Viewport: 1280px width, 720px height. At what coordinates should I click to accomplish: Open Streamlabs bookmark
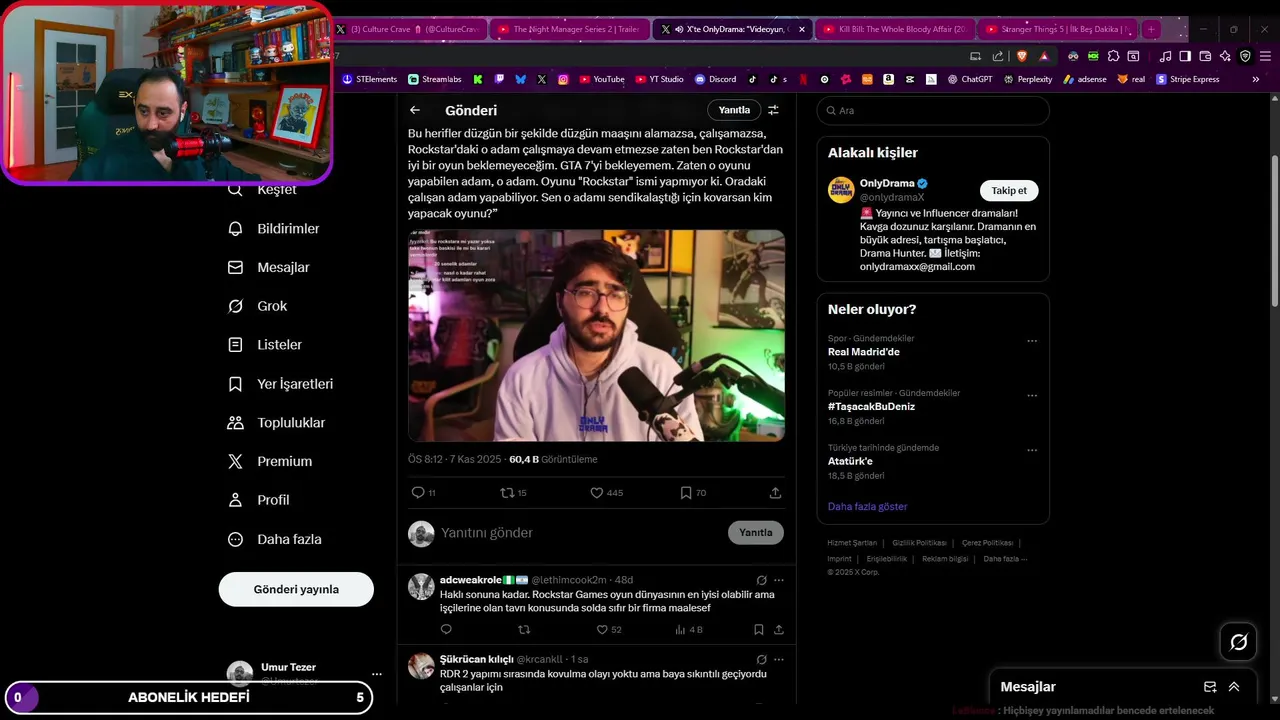click(x=435, y=79)
